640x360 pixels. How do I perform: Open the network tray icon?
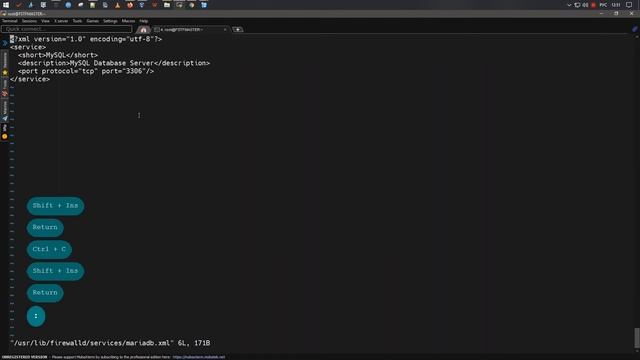(x=577, y=5)
